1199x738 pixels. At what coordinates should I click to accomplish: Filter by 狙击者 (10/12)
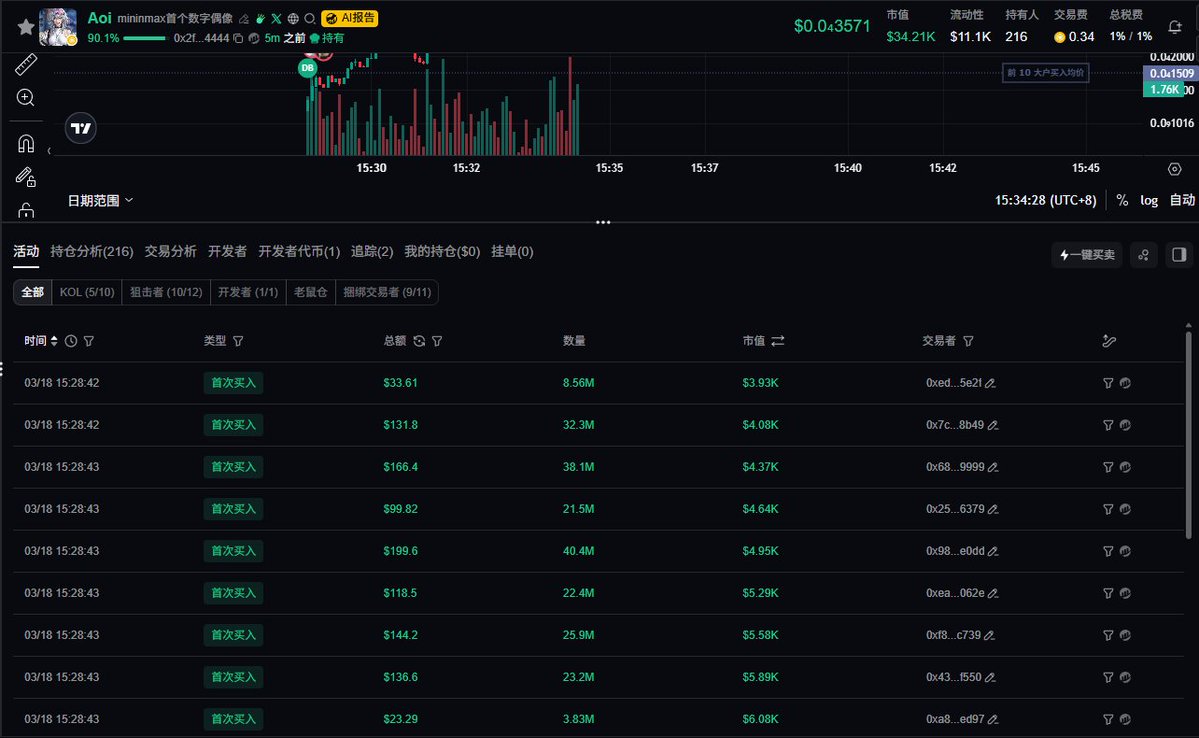[x=166, y=292]
